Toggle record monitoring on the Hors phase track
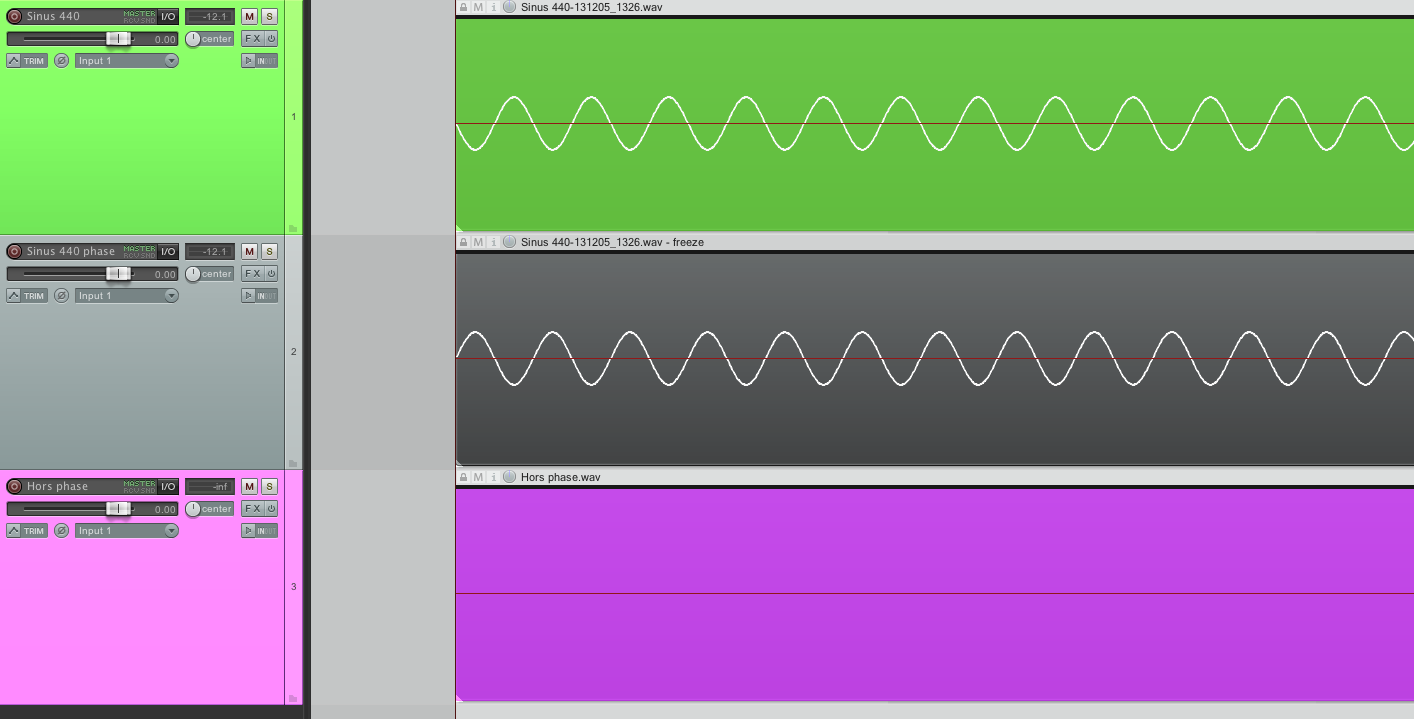The height and width of the screenshot is (719, 1414). click(x=248, y=530)
